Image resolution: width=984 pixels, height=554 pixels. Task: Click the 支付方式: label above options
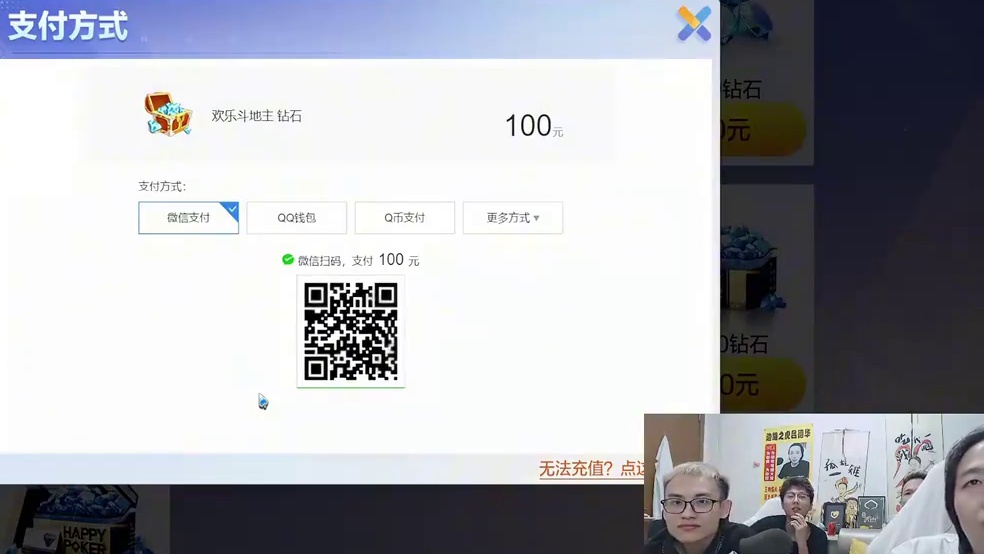[162, 186]
